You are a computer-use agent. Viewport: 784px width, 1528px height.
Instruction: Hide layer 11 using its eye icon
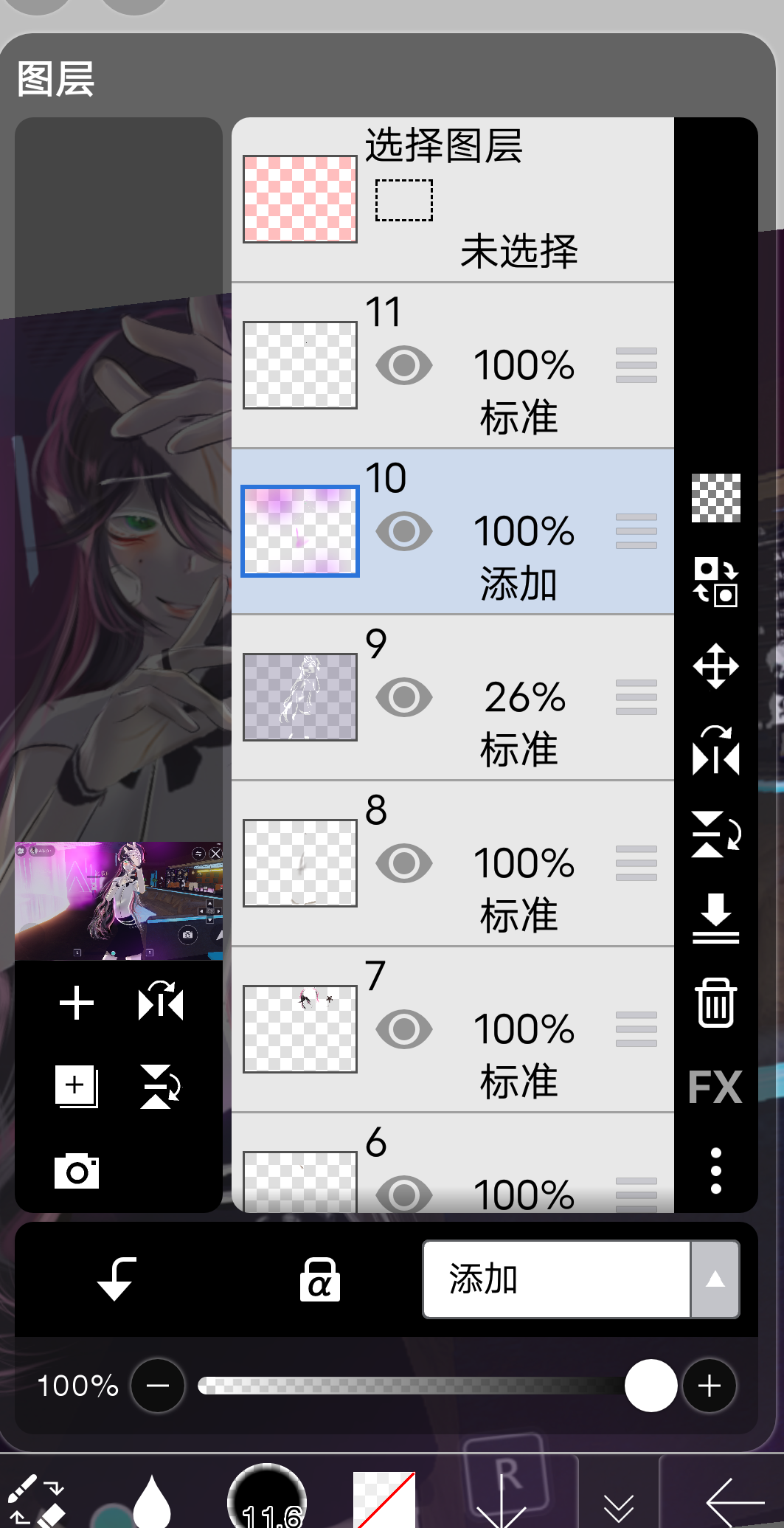click(403, 364)
